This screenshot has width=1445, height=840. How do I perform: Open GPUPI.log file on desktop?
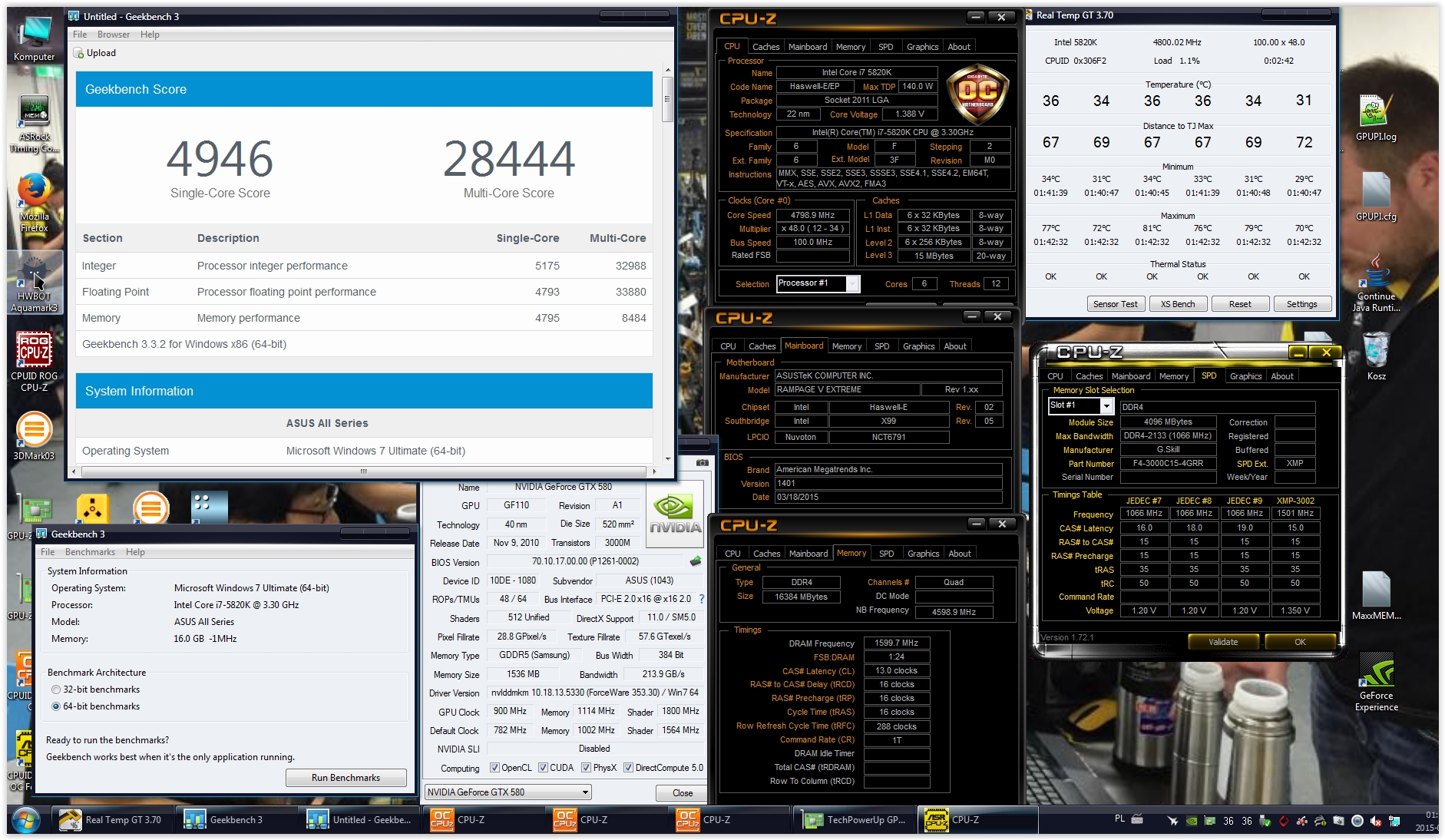pyautogui.click(x=1376, y=118)
